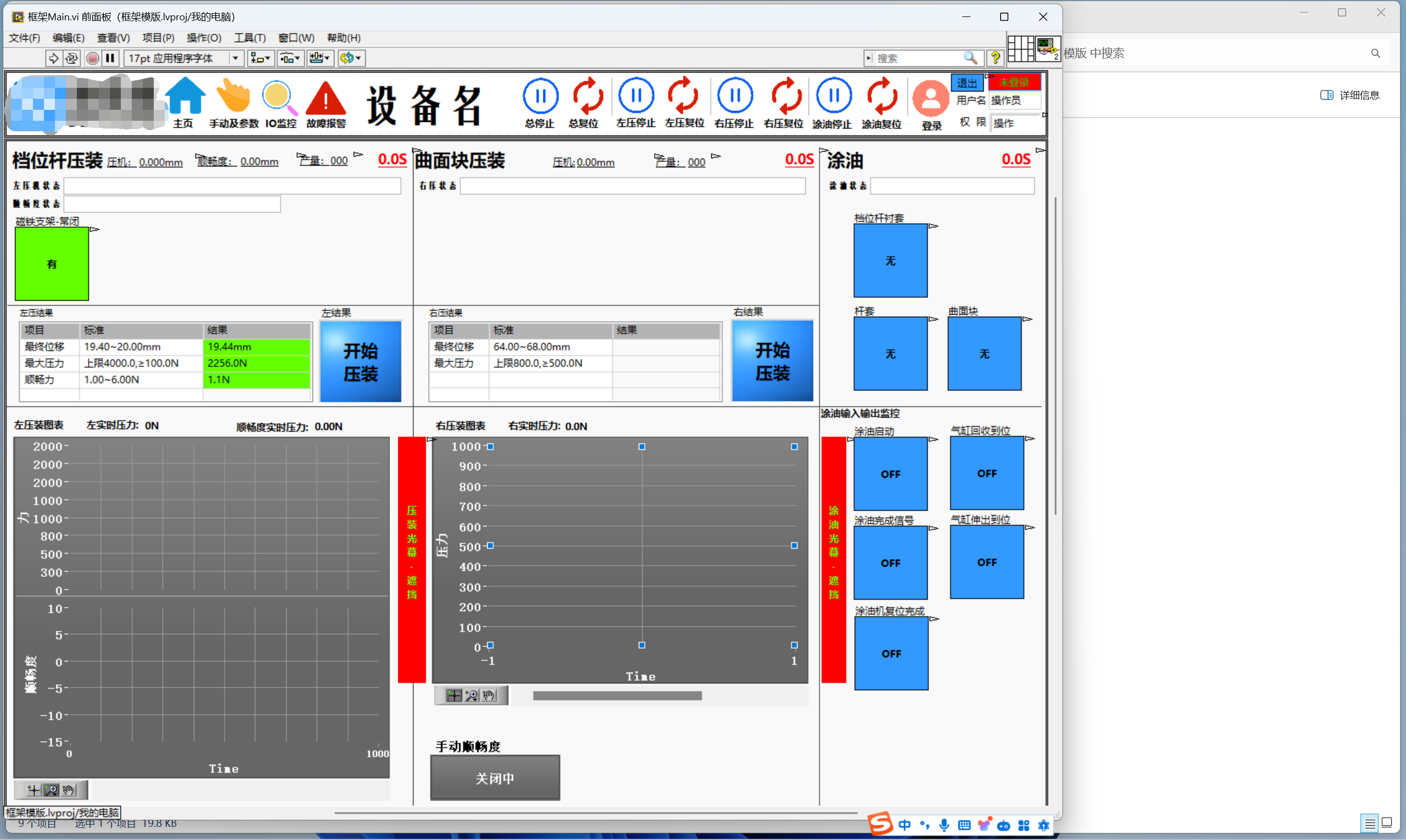Viewport: 1406px width, 840px height.
Task: Click the red 未登录 status button
Action: pyautogui.click(x=1014, y=82)
